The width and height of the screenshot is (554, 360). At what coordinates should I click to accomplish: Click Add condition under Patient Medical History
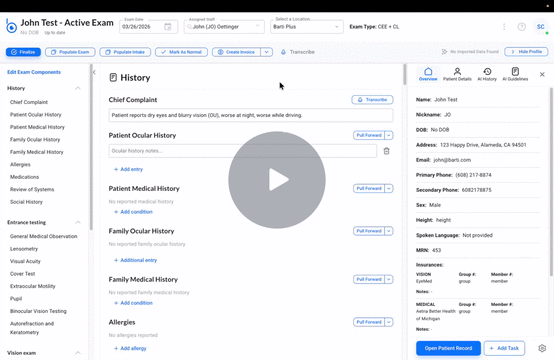point(133,212)
